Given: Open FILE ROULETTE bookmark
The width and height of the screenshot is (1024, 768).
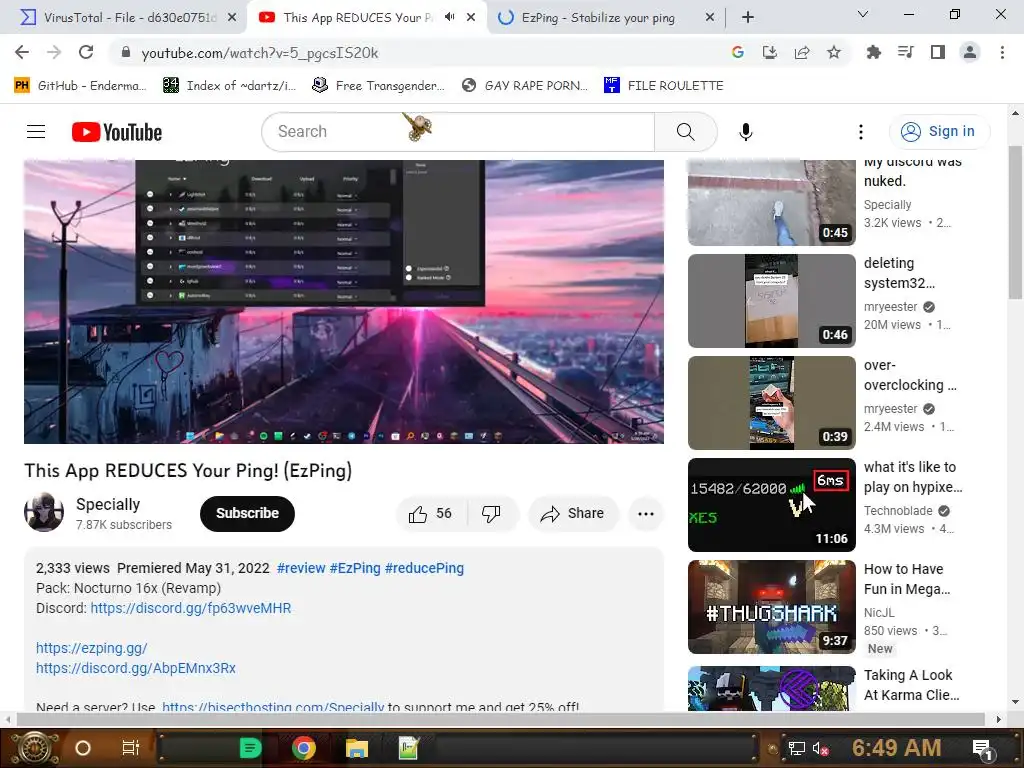Looking at the screenshot, I should [664, 86].
